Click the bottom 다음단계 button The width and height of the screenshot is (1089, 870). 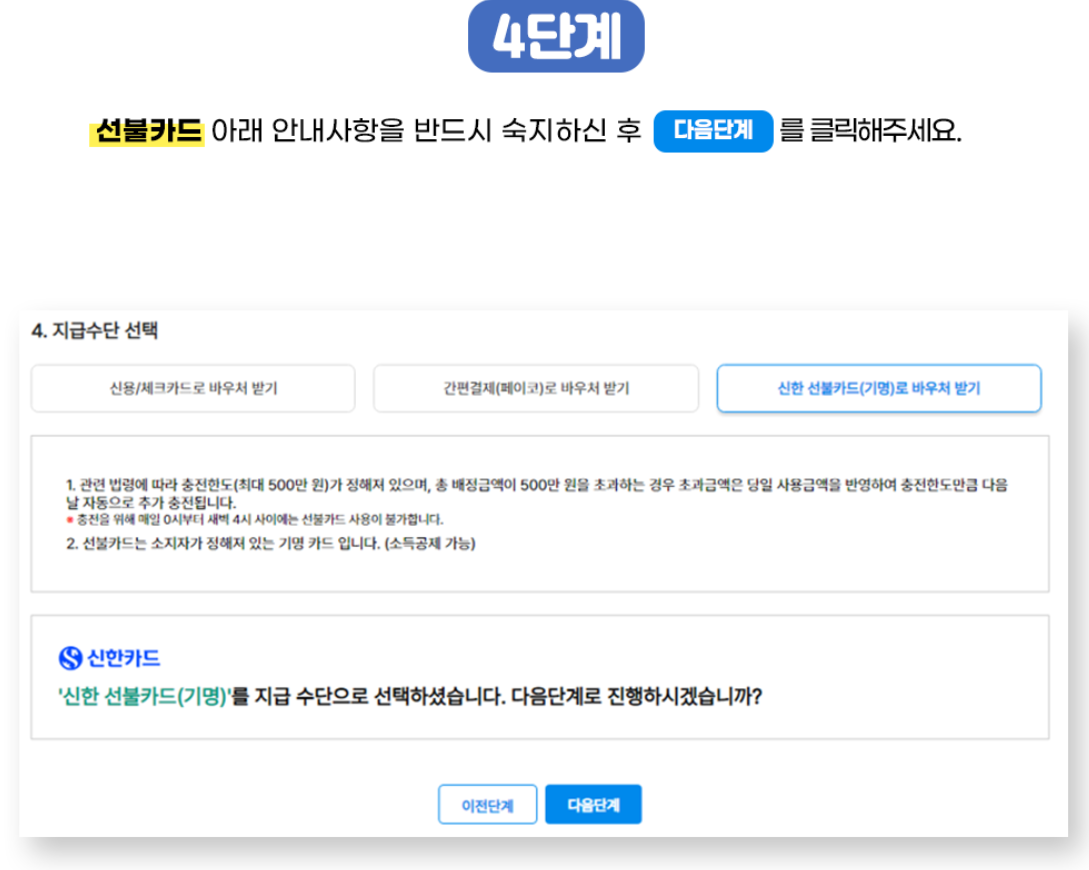(x=593, y=805)
